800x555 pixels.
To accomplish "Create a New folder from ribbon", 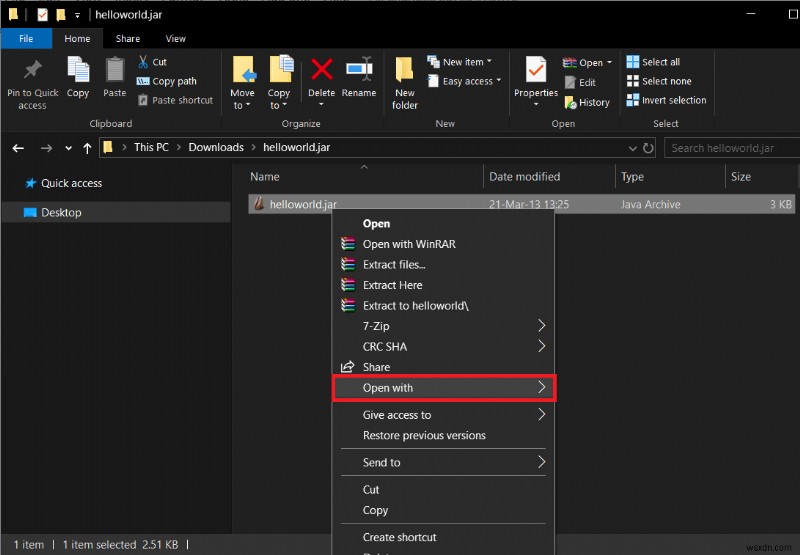I will click(x=405, y=82).
